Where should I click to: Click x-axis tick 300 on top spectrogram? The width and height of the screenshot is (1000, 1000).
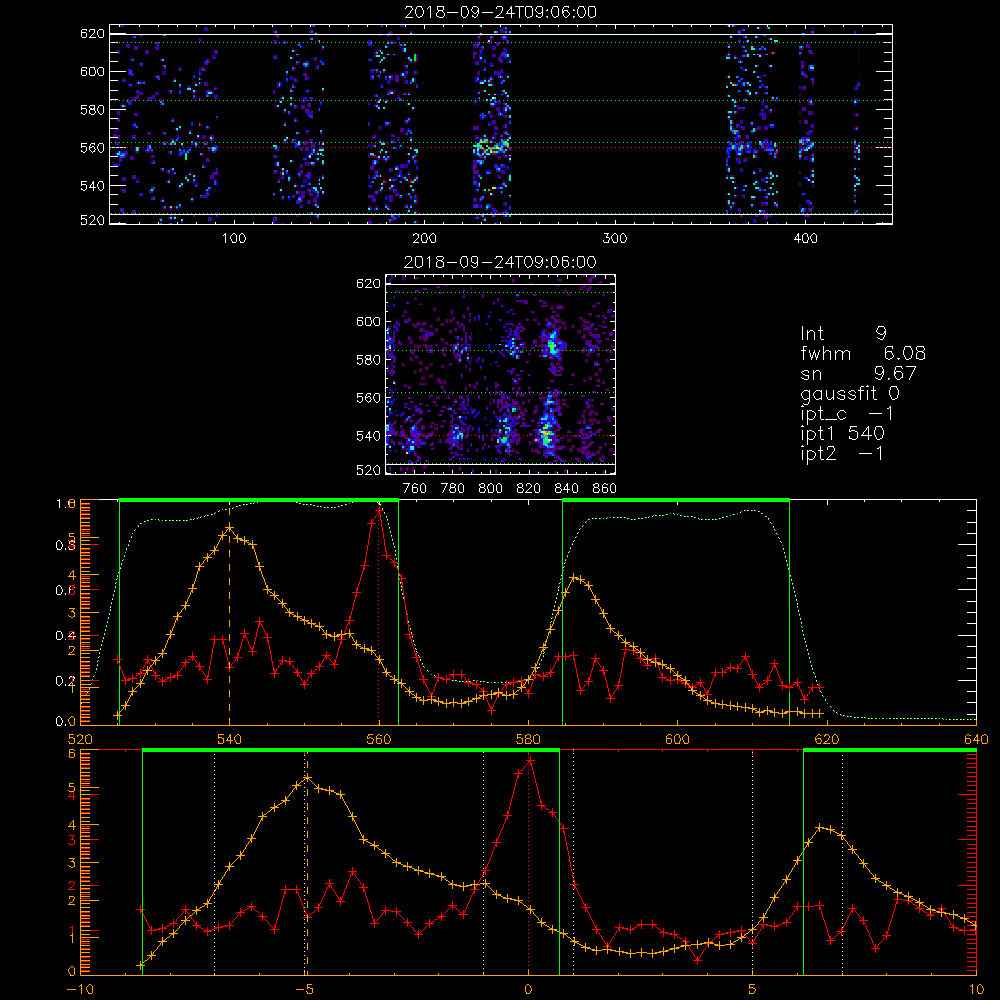pyautogui.click(x=615, y=239)
